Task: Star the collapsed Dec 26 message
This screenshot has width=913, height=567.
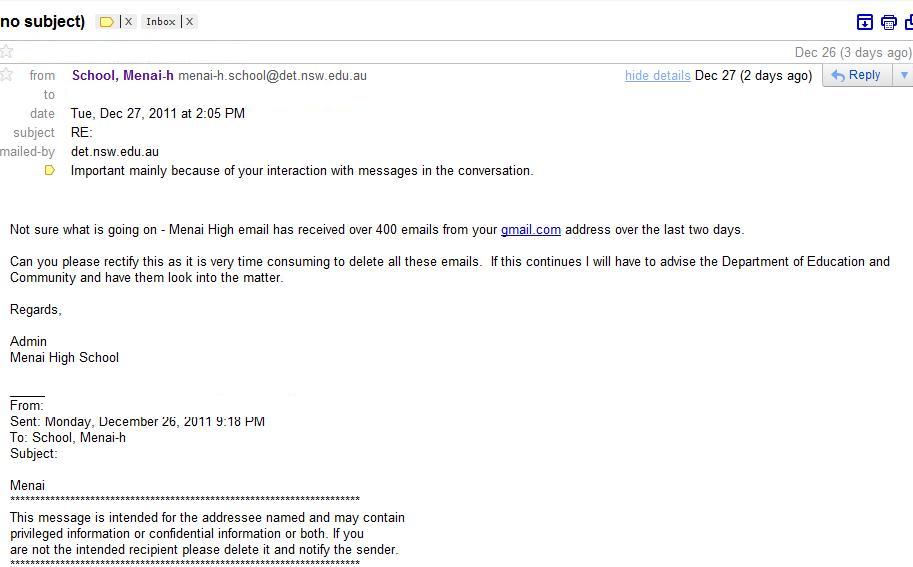Action: [x=6, y=51]
